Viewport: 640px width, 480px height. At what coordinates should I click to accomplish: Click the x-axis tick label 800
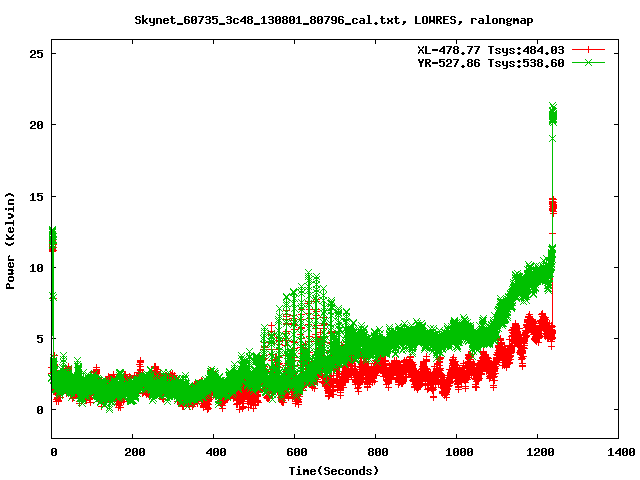click(378, 452)
